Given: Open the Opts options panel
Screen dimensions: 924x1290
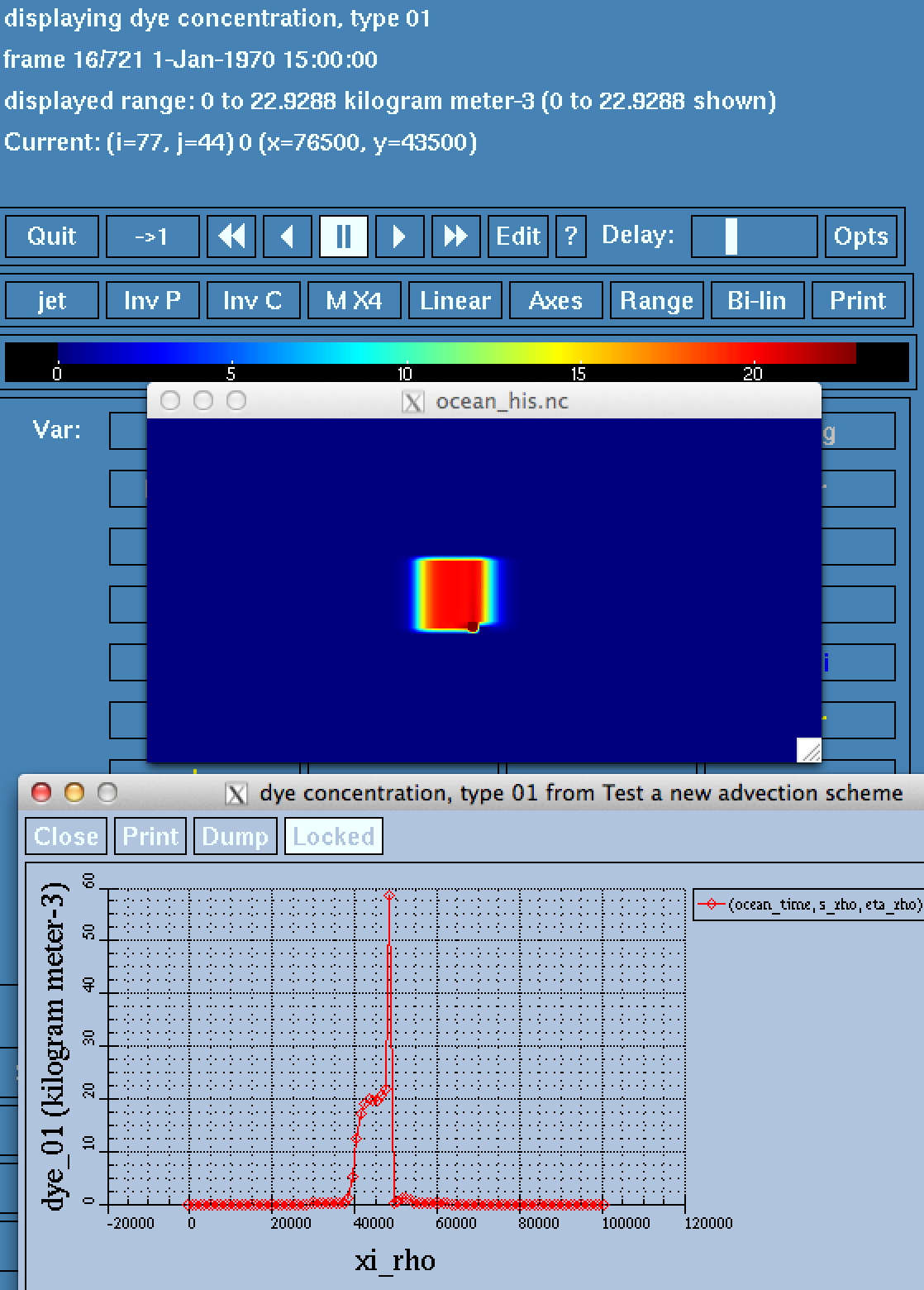Looking at the screenshot, I should pyautogui.click(x=860, y=236).
